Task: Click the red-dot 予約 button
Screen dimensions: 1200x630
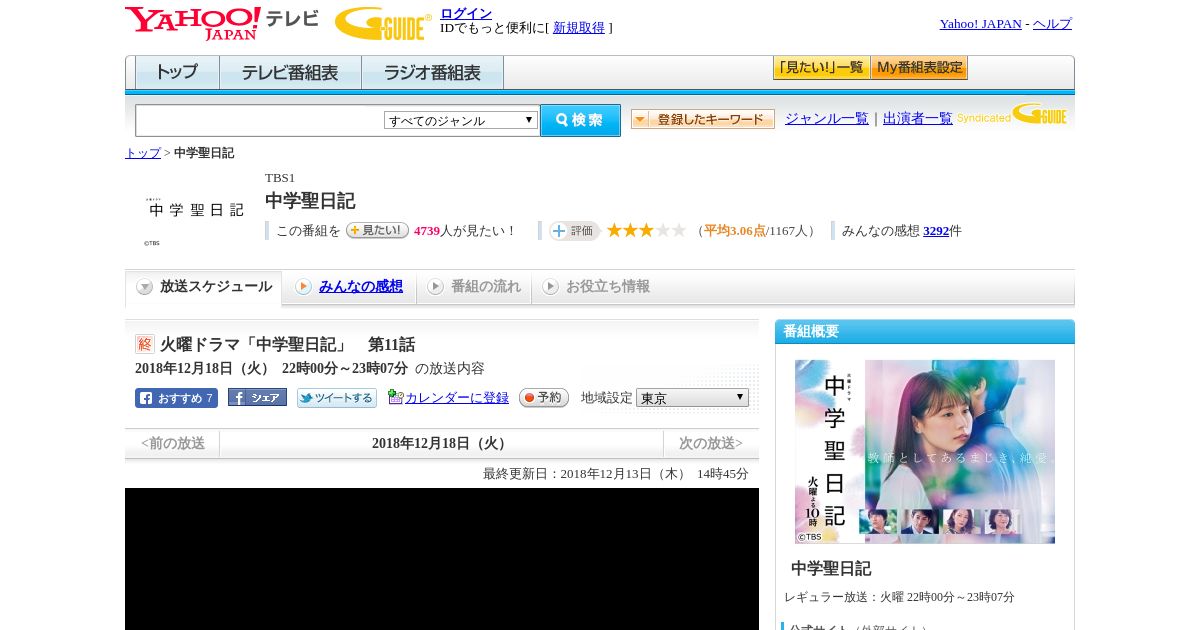Action: pyautogui.click(x=544, y=397)
